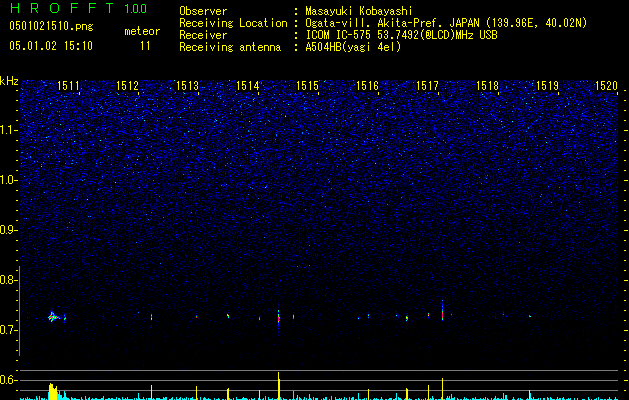Click the 0.6 kHz frequency label

point(8,380)
